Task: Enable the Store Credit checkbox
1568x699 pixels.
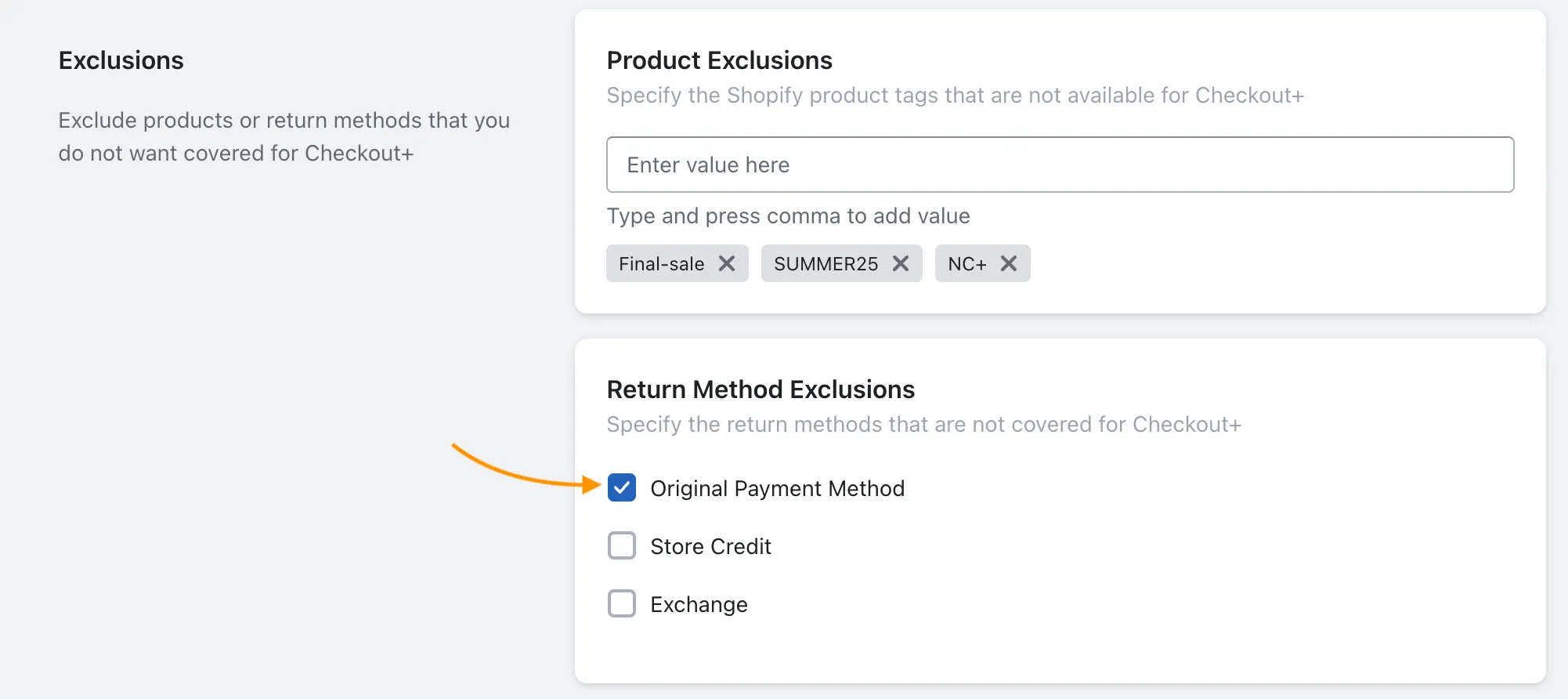Action: click(622, 546)
